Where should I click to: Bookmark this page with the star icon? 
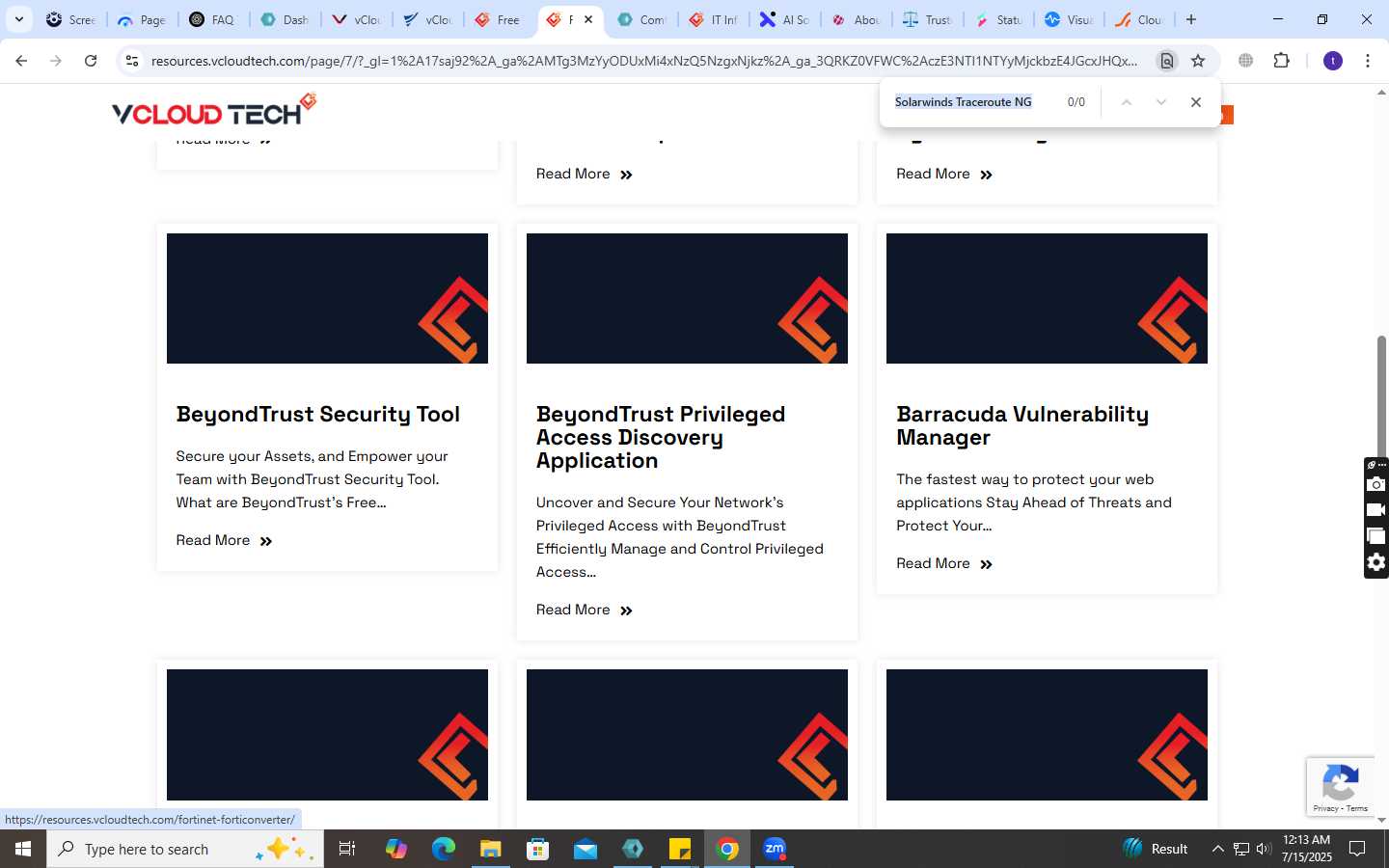pyautogui.click(x=1198, y=61)
